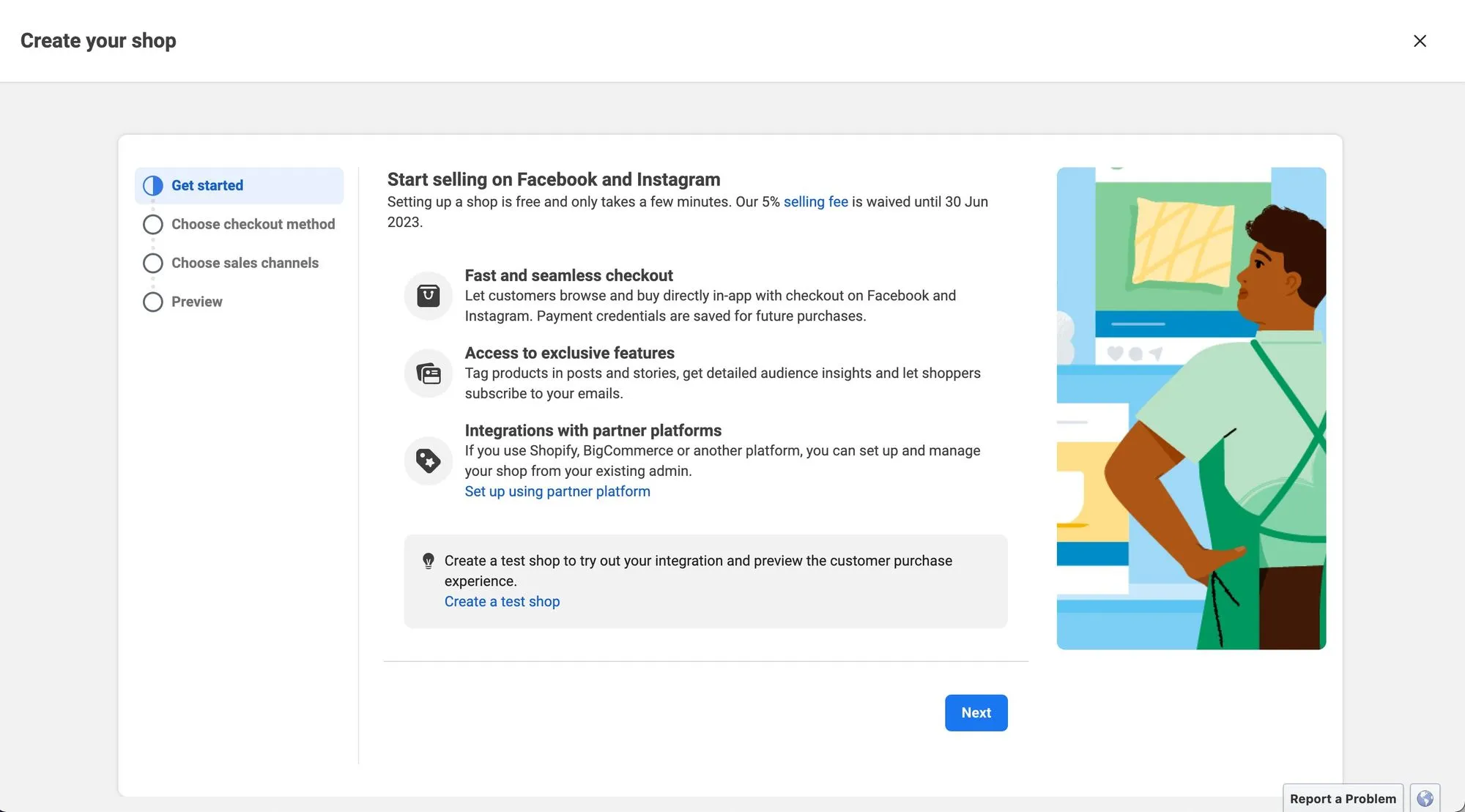
Task: Click the shop owner illustration
Action: tap(1191, 409)
